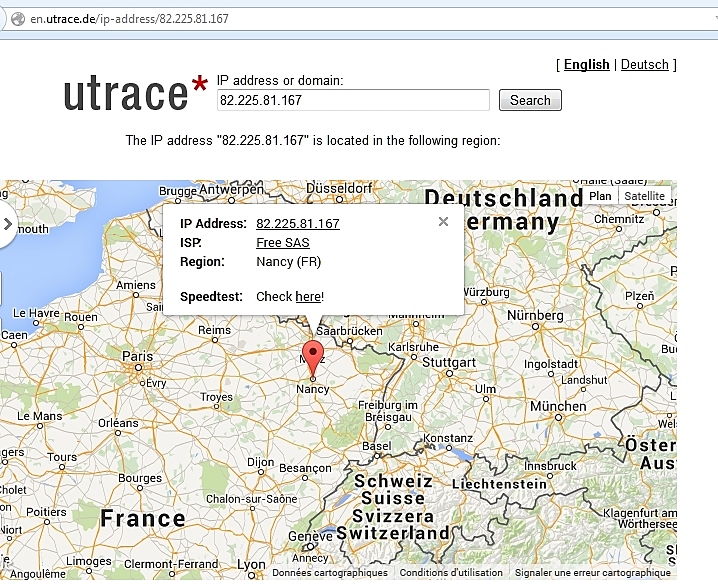The image size is (718, 584).
Task: Click the Liechtenstein label on map
Action: tap(499, 484)
